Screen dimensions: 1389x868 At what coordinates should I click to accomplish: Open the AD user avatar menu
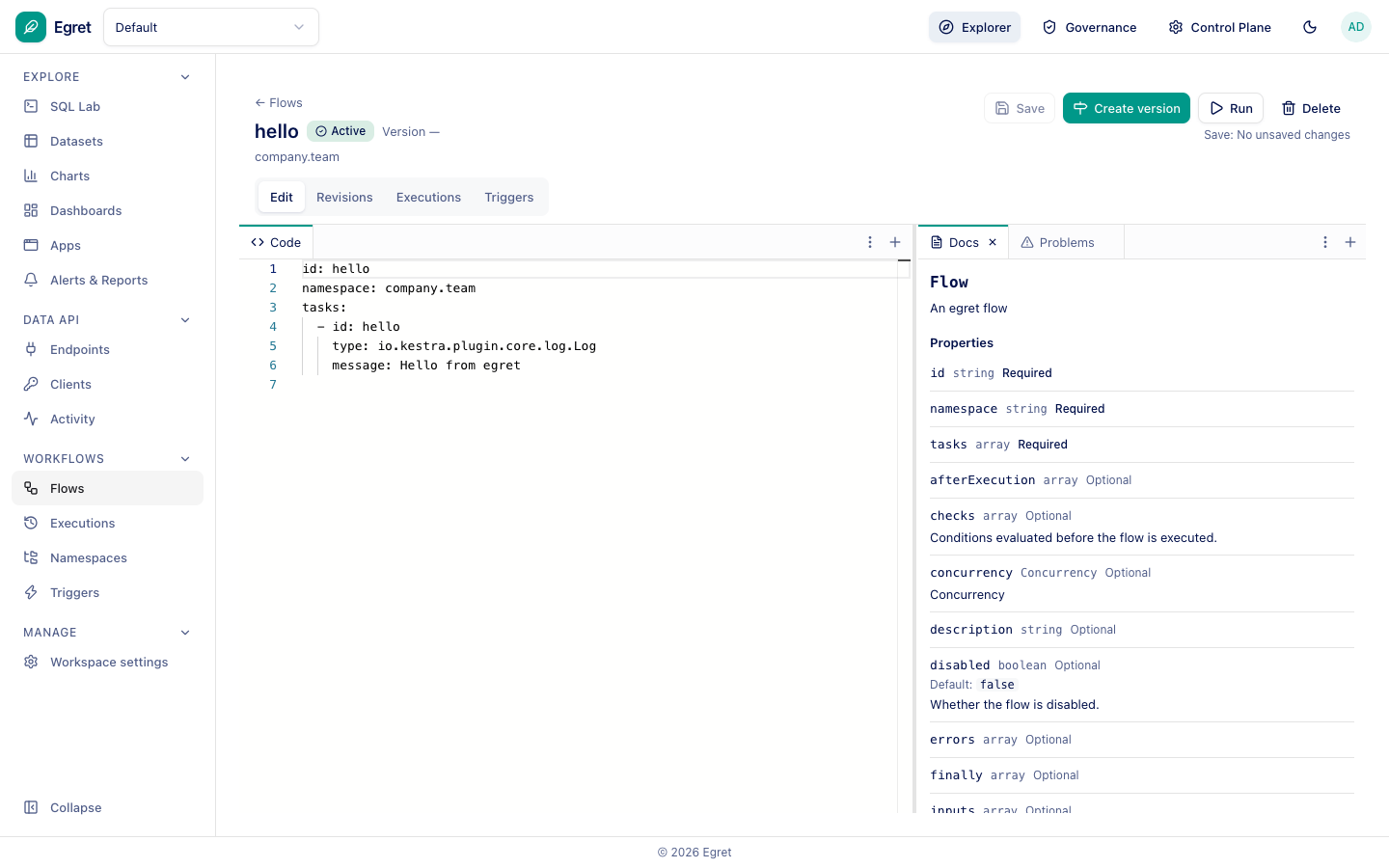[x=1356, y=27]
